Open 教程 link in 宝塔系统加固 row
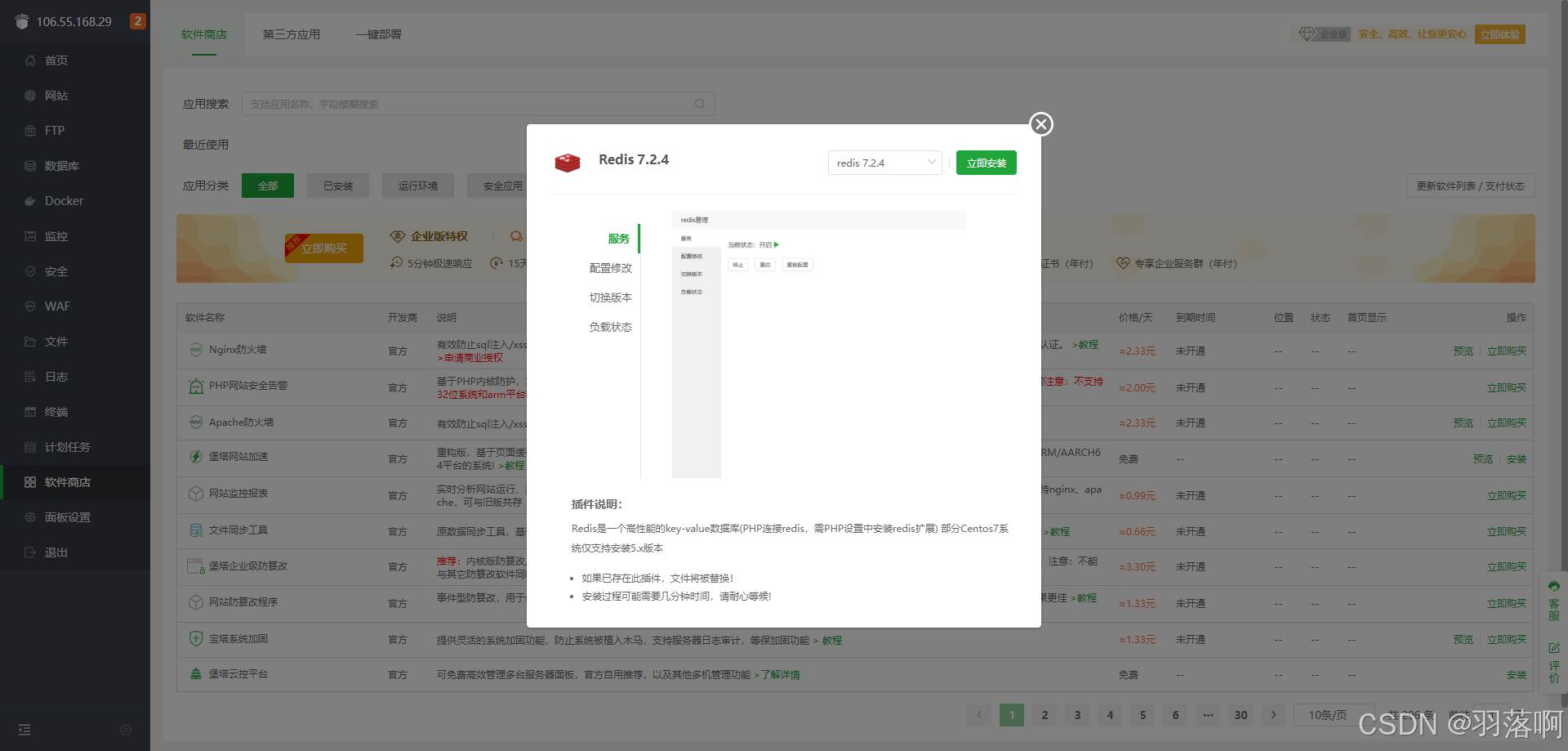The image size is (1568, 751). pos(832,640)
